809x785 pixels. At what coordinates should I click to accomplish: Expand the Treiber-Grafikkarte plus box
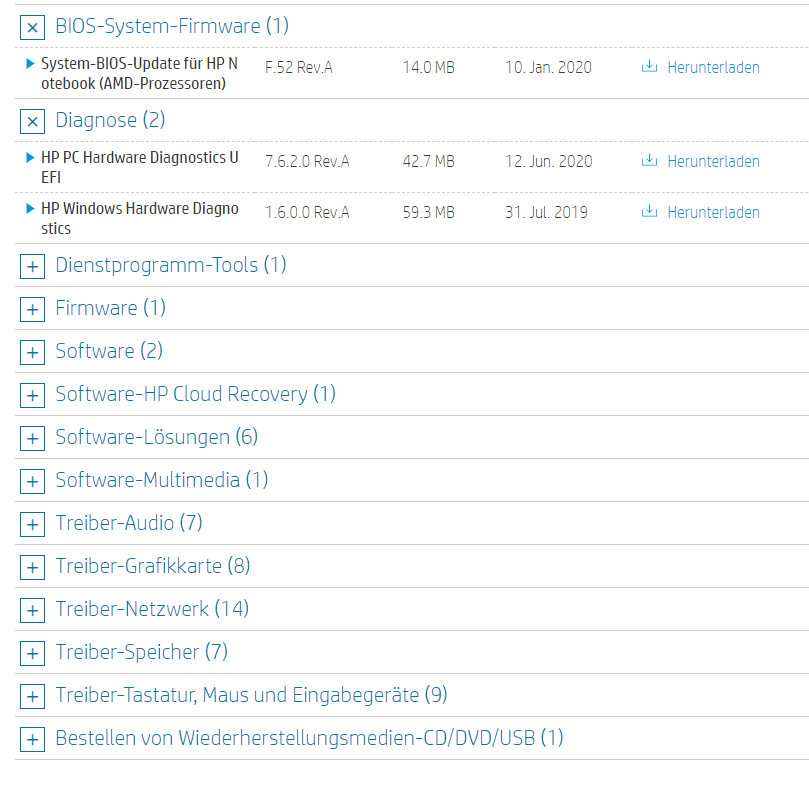(x=33, y=567)
